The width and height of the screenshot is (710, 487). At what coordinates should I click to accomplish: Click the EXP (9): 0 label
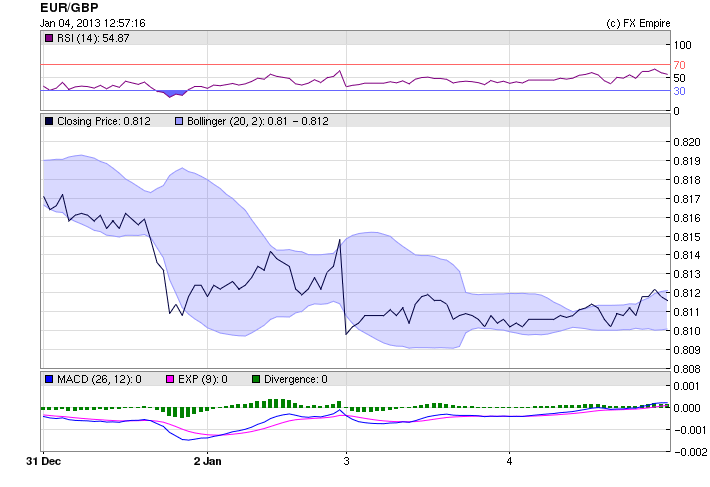(x=203, y=379)
